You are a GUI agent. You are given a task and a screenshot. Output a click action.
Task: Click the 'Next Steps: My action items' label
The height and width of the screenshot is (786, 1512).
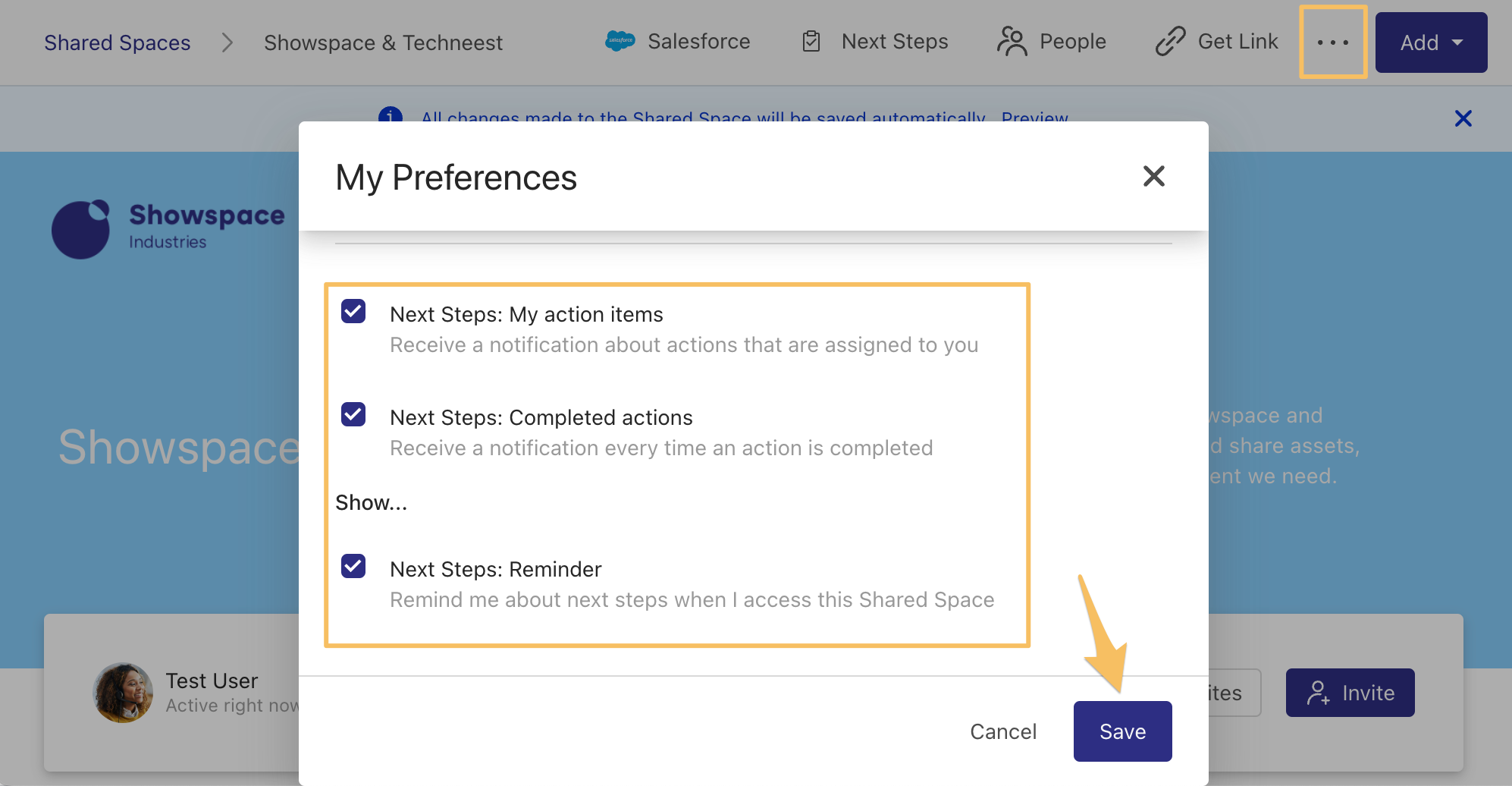(526, 314)
